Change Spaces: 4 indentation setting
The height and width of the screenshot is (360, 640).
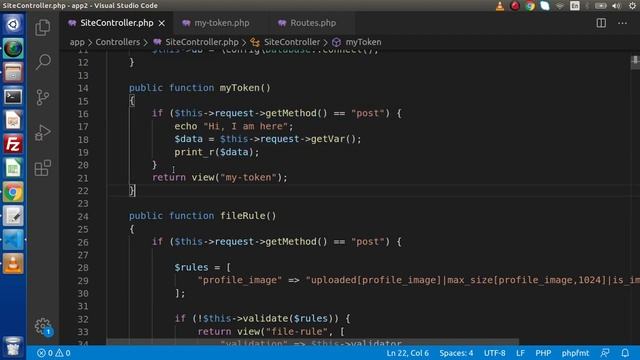[456, 353]
